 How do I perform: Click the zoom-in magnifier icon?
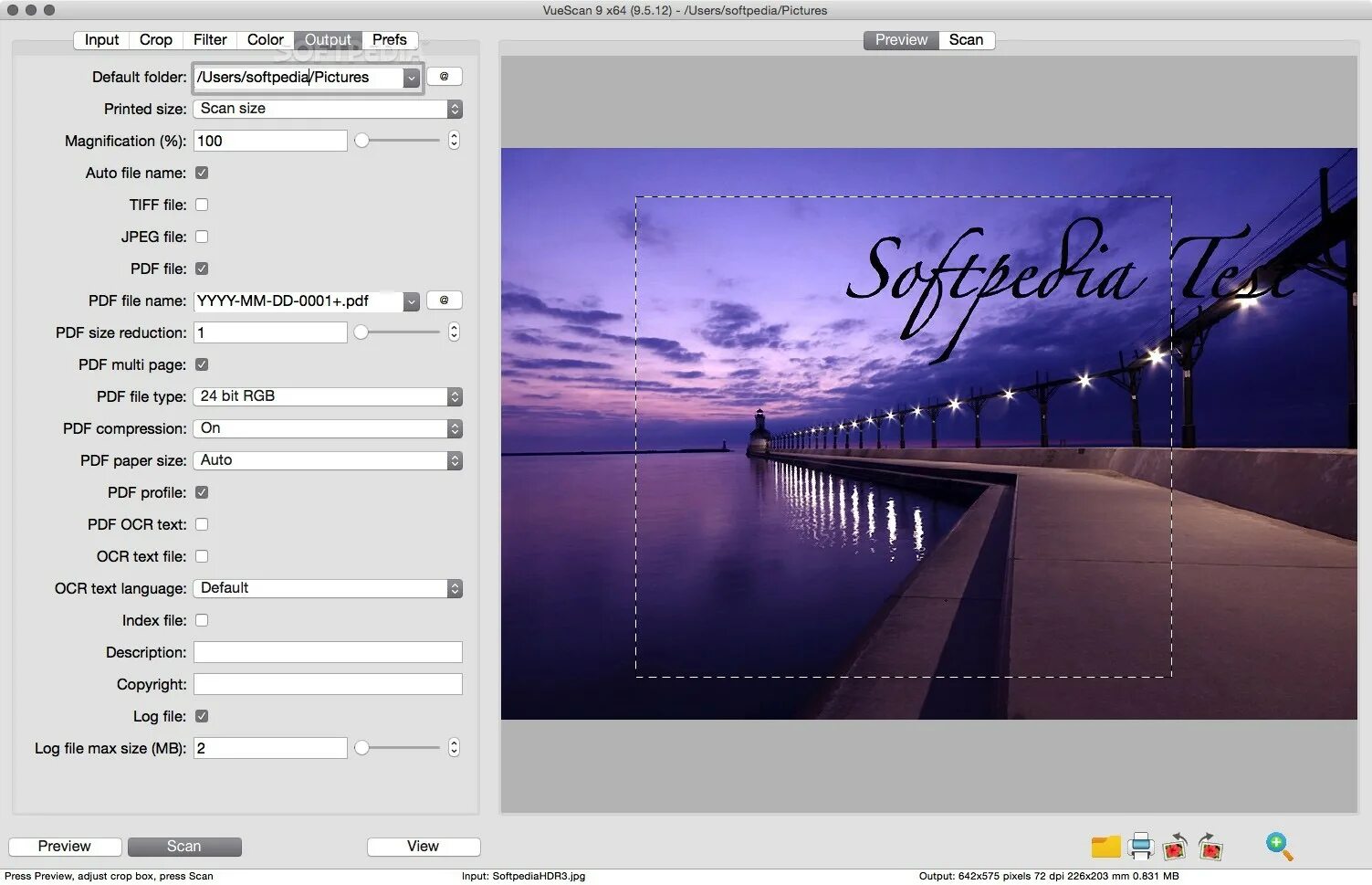click(x=1280, y=847)
